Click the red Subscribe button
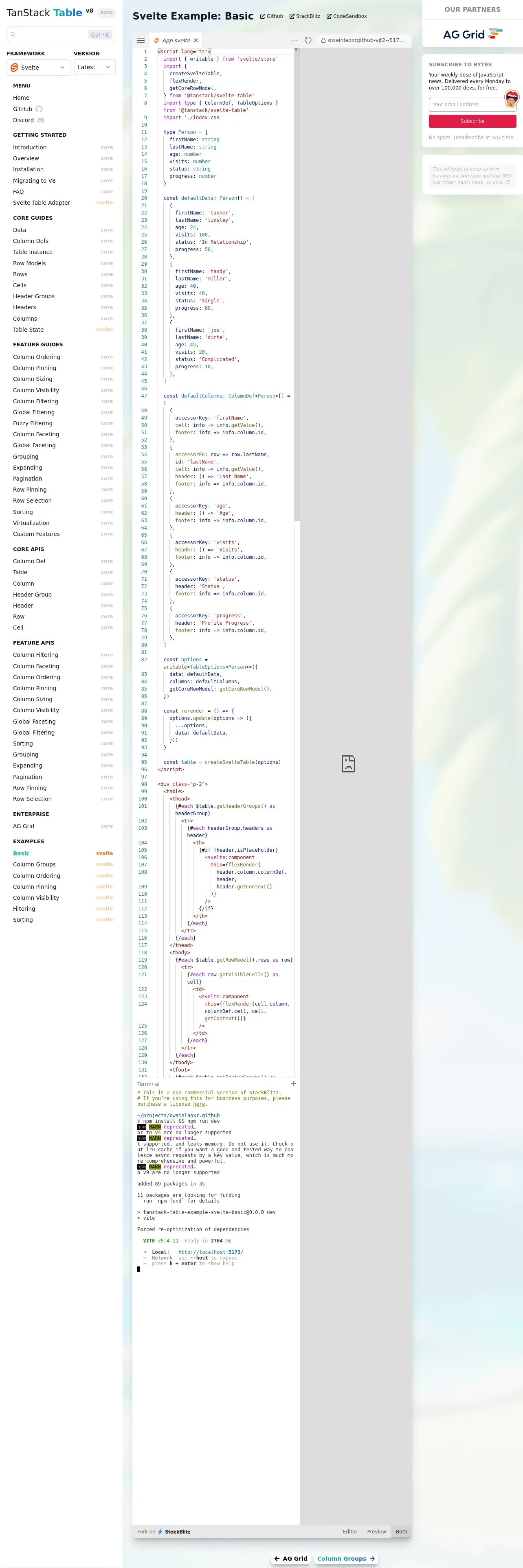This screenshot has width=523, height=1568. 472,121
